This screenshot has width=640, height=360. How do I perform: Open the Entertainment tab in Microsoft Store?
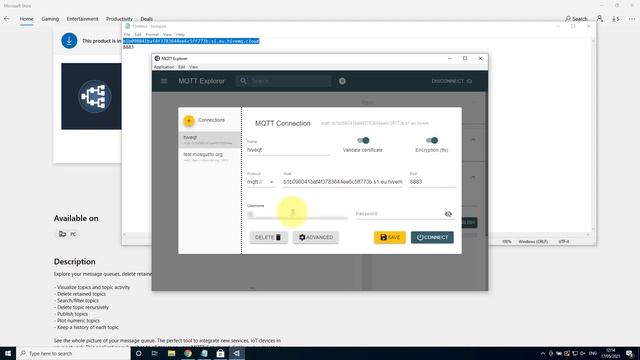pyautogui.click(x=82, y=19)
